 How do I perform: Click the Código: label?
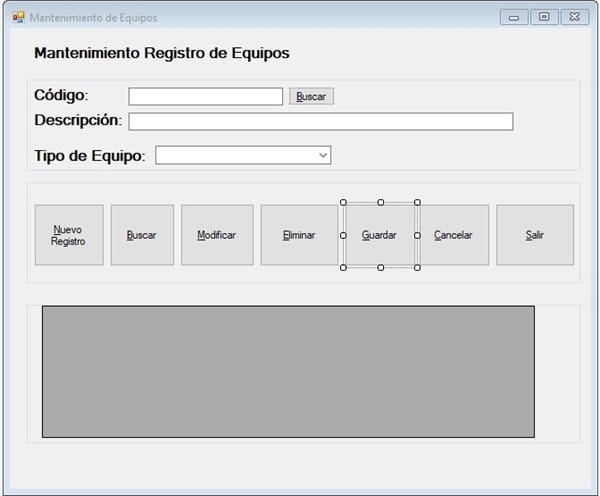tap(61, 95)
